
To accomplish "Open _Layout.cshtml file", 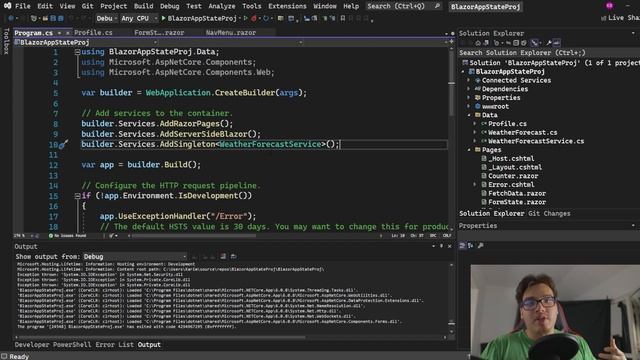I will (x=515, y=167).
